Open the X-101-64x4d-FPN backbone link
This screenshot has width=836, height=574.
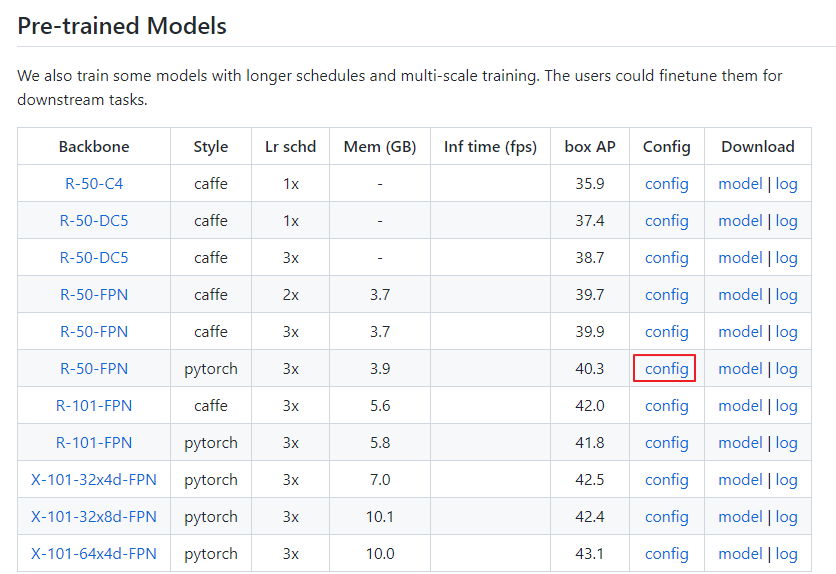pos(94,554)
